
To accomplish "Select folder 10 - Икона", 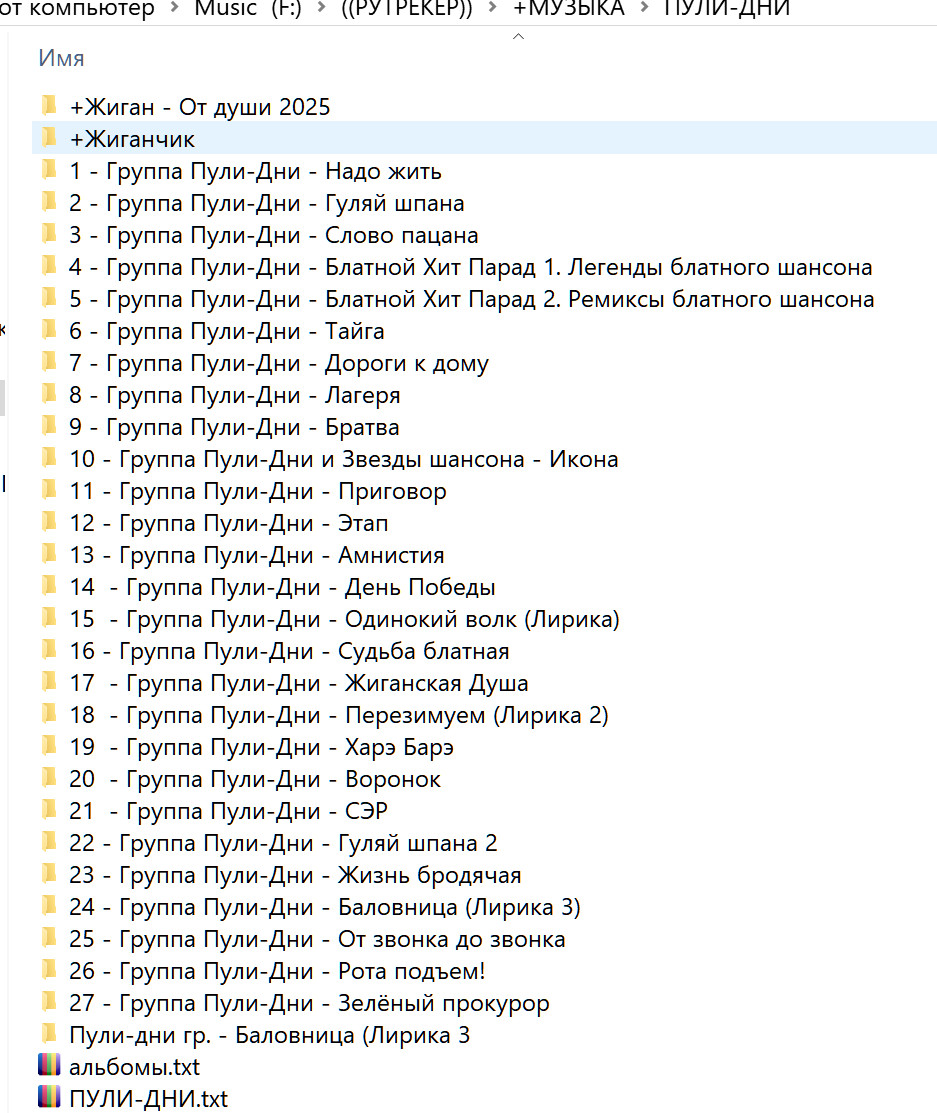I will click(343, 459).
